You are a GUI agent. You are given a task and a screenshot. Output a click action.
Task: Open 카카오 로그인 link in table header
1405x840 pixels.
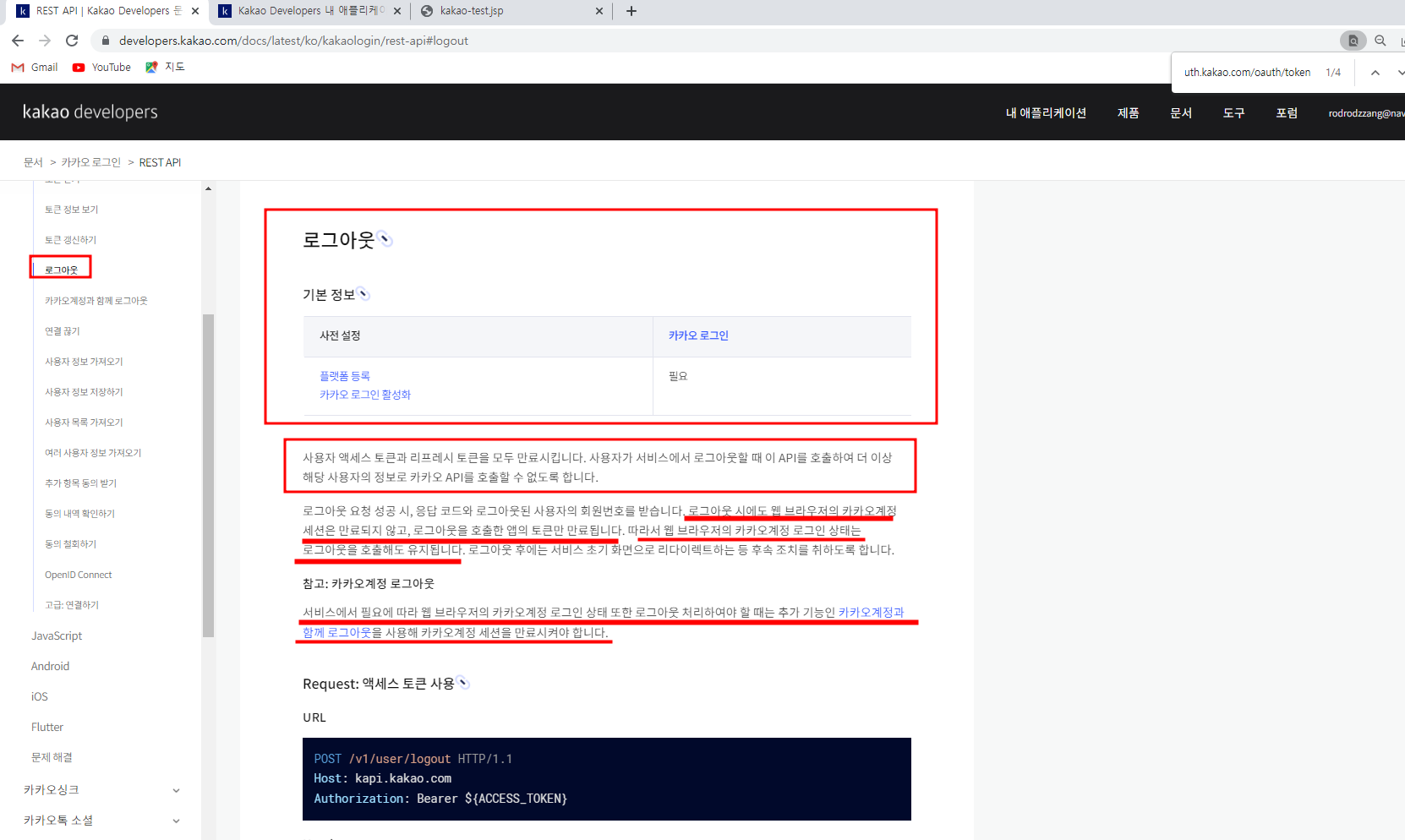698,335
